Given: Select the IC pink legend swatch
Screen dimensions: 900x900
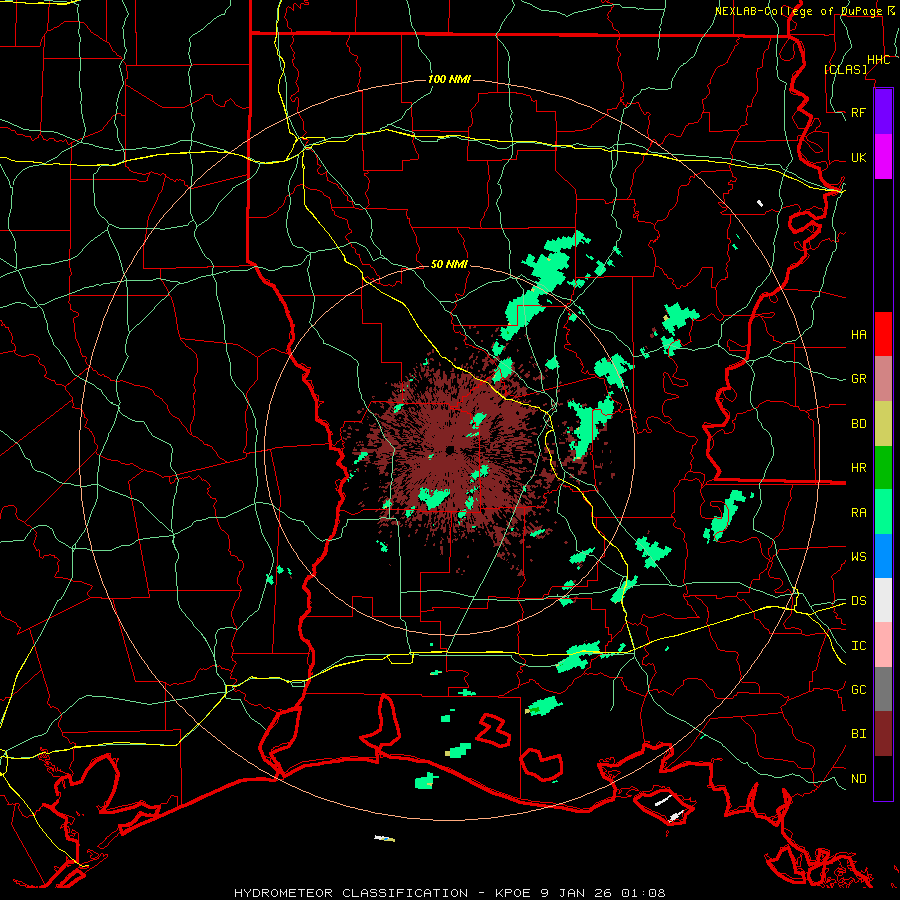Looking at the screenshot, I should tap(883, 645).
